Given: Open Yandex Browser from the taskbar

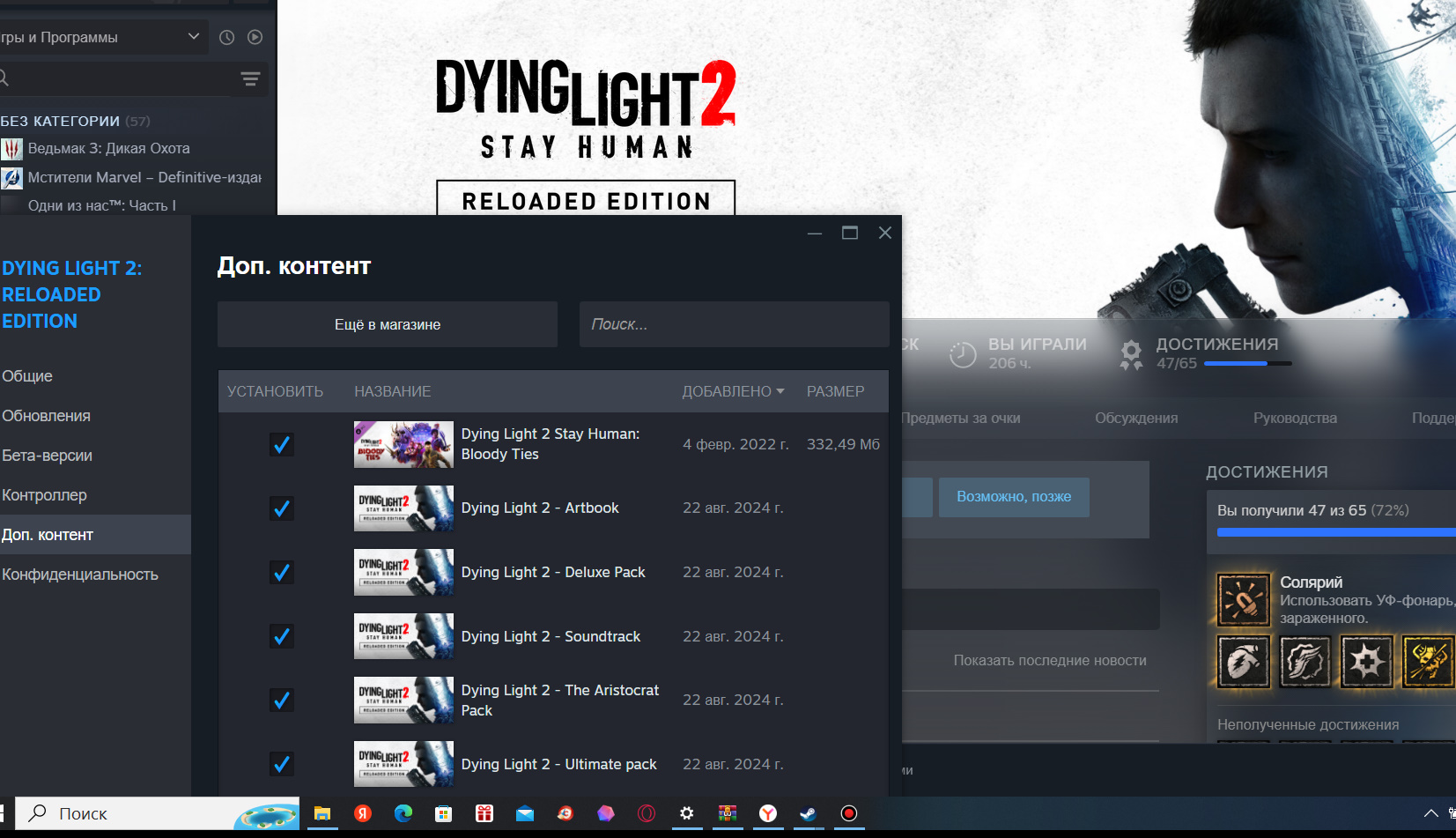Looking at the screenshot, I should pyautogui.click(x=768, y=813).
